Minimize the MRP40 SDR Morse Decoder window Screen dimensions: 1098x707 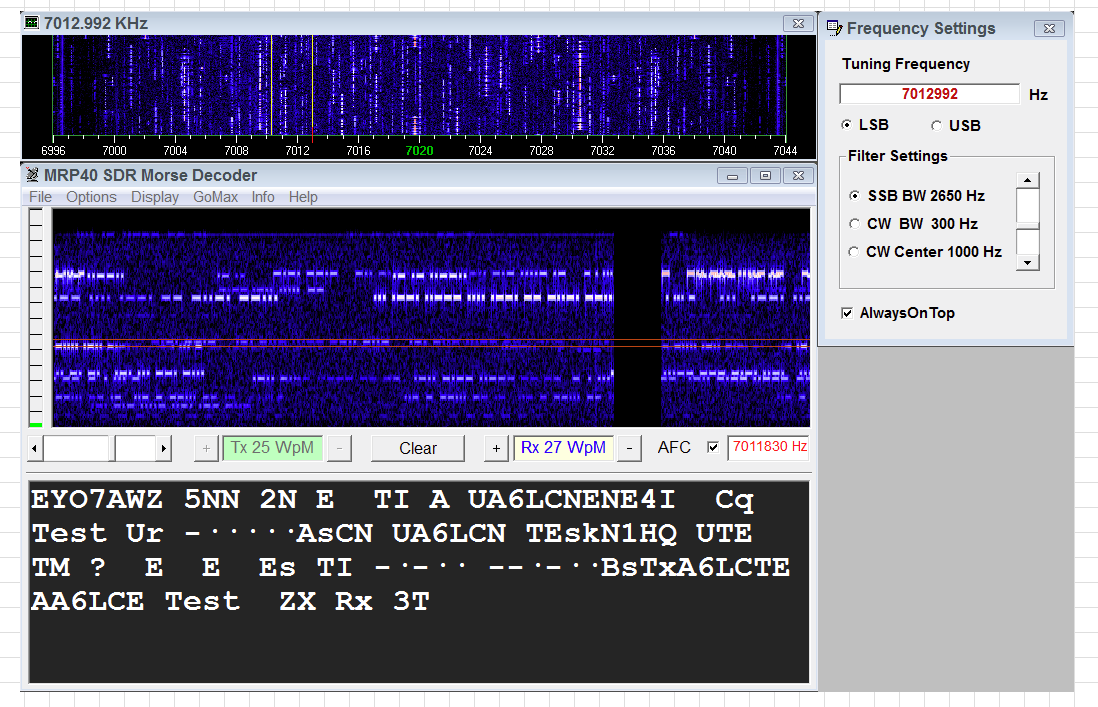(x=732, y=175)
